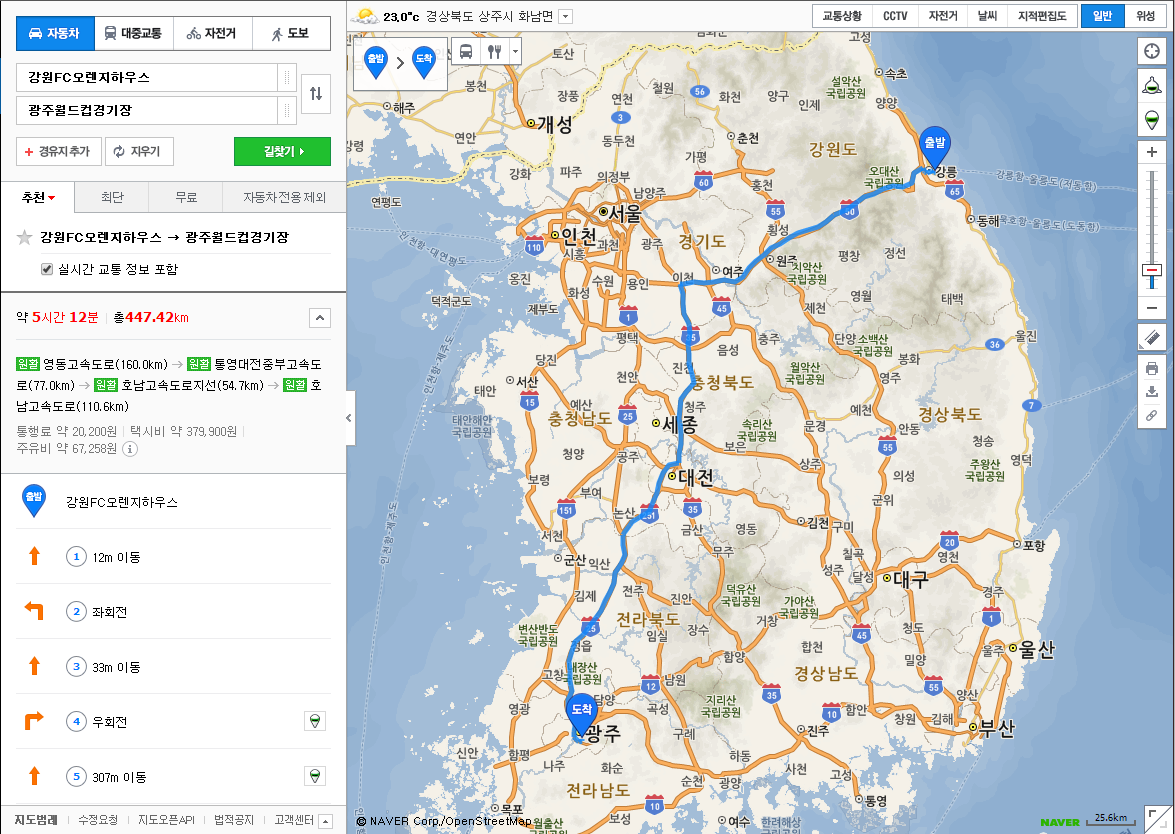Click the 지우기 clear button
This screenshot has width=1175, height=834.
click(x=139, y=151)
